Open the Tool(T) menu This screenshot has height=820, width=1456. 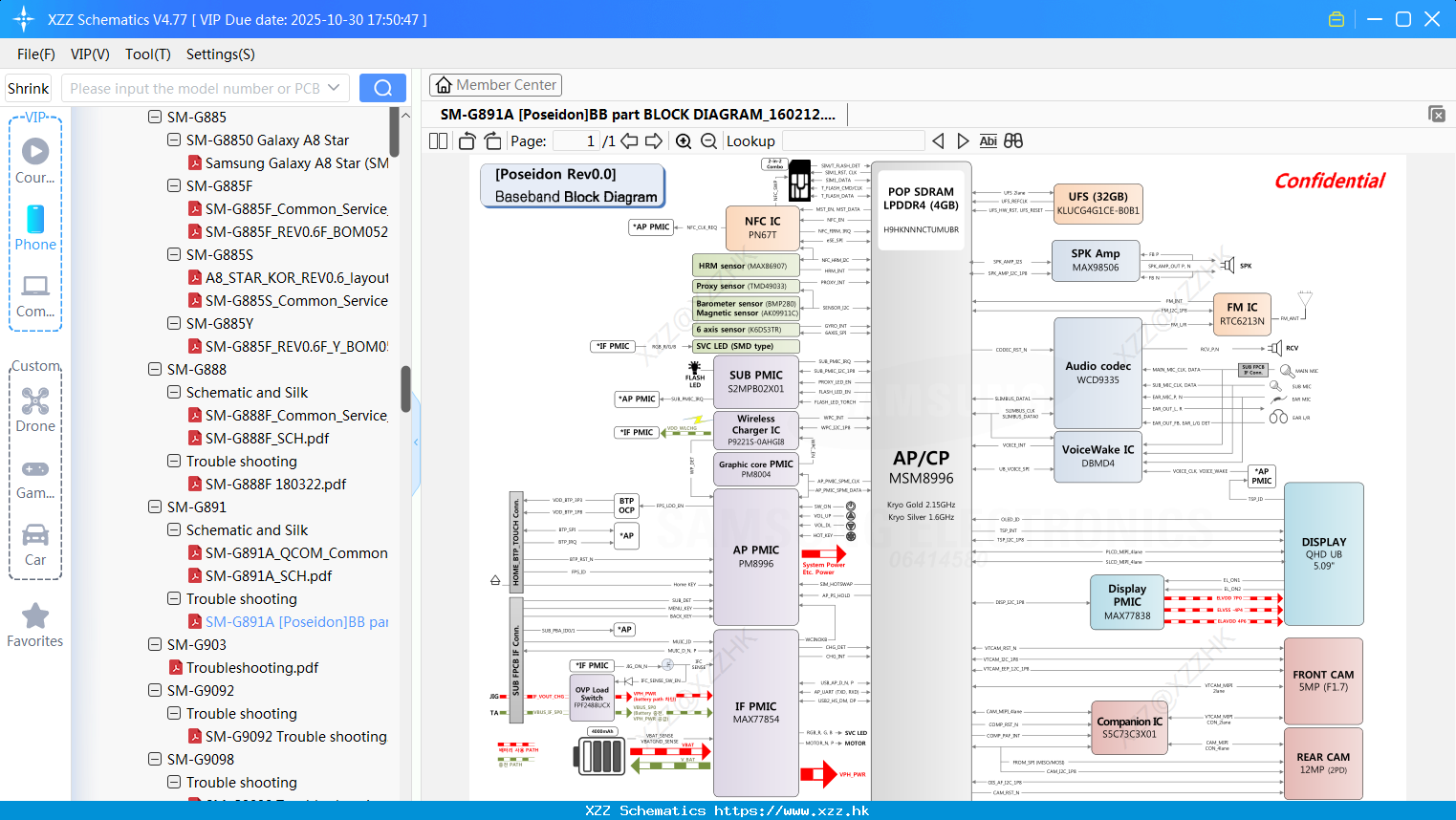point(148,54)
